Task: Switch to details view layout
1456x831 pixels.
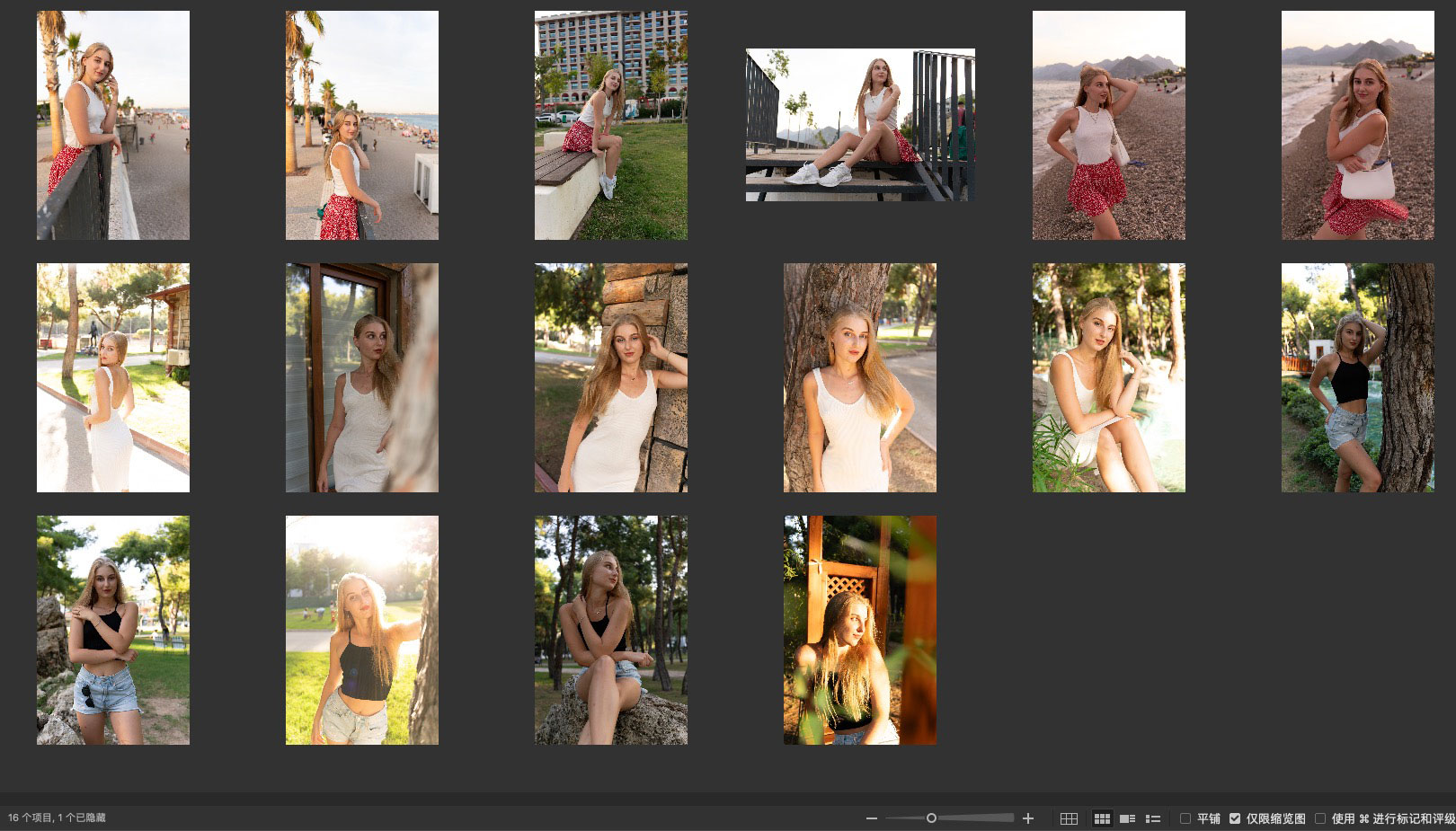Action: pyautogui.click(x=1127, y=818)
